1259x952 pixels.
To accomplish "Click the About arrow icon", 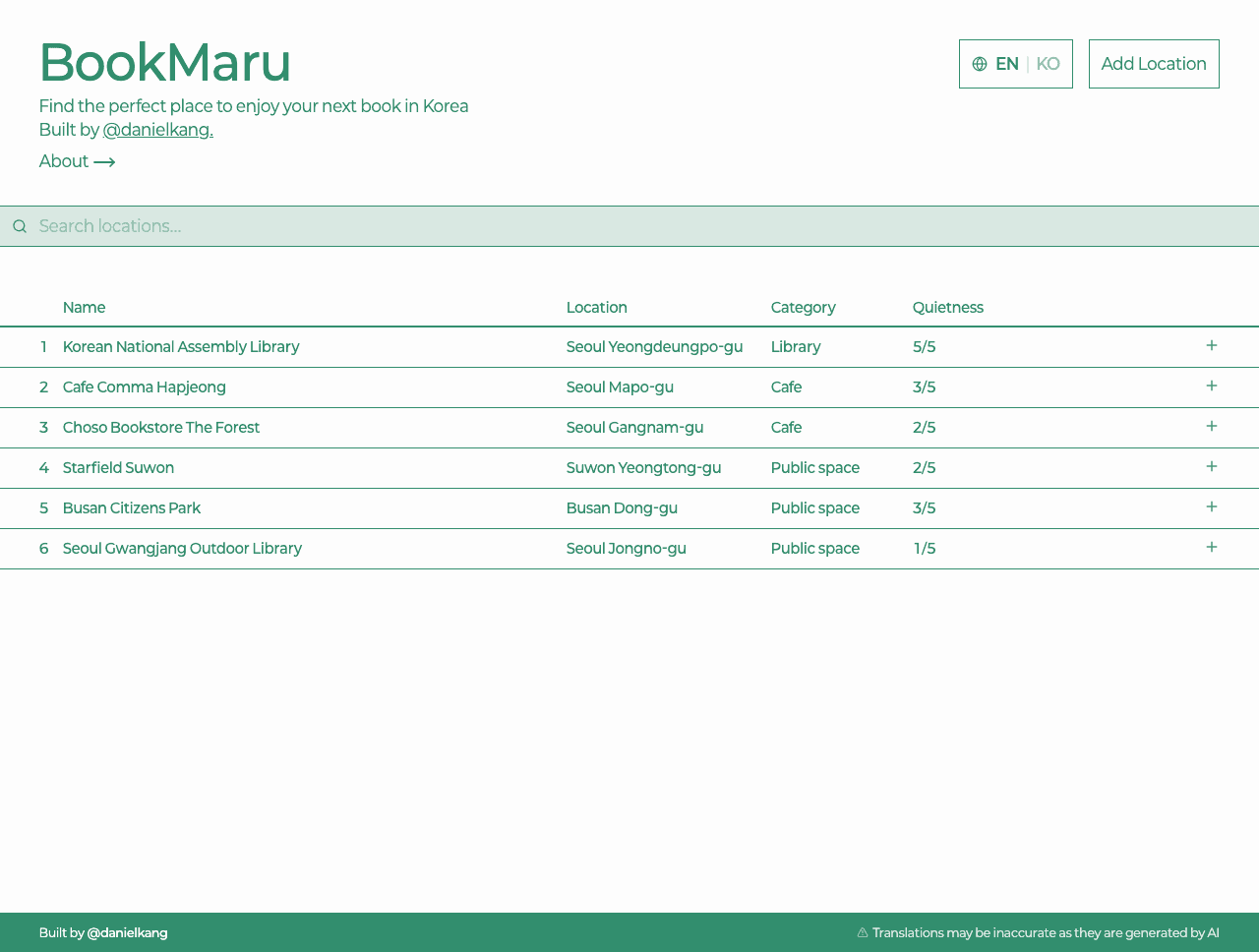I will pyautogui.click(x=104, y=162).
